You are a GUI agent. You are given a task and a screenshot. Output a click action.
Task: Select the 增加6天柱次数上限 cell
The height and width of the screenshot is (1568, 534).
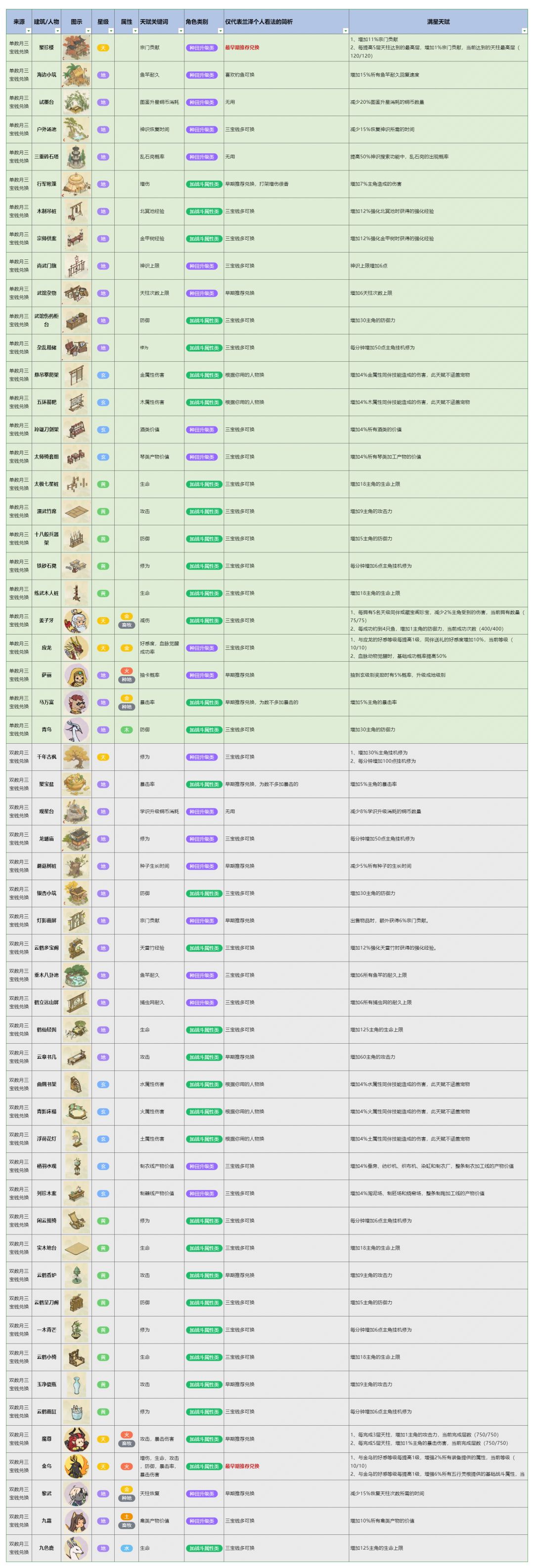coord(438,294)
